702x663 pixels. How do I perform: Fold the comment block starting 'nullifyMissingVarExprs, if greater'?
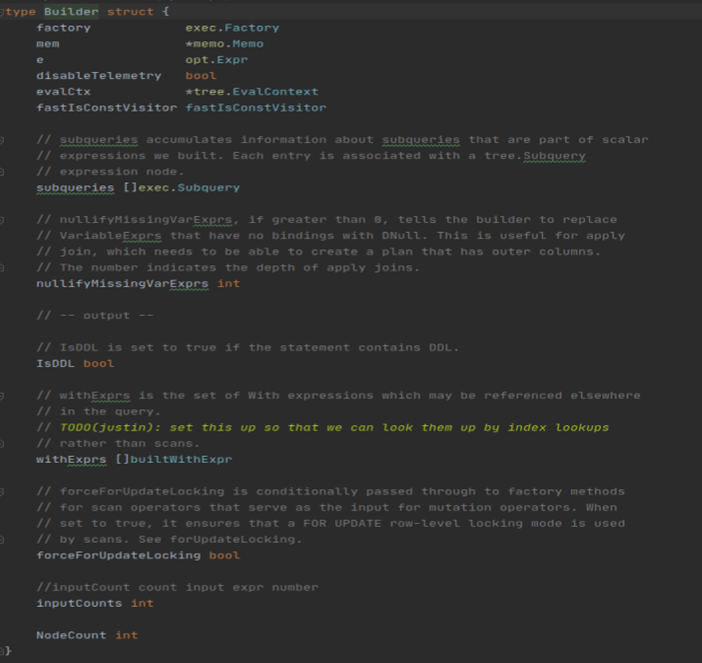coord(2,220)
